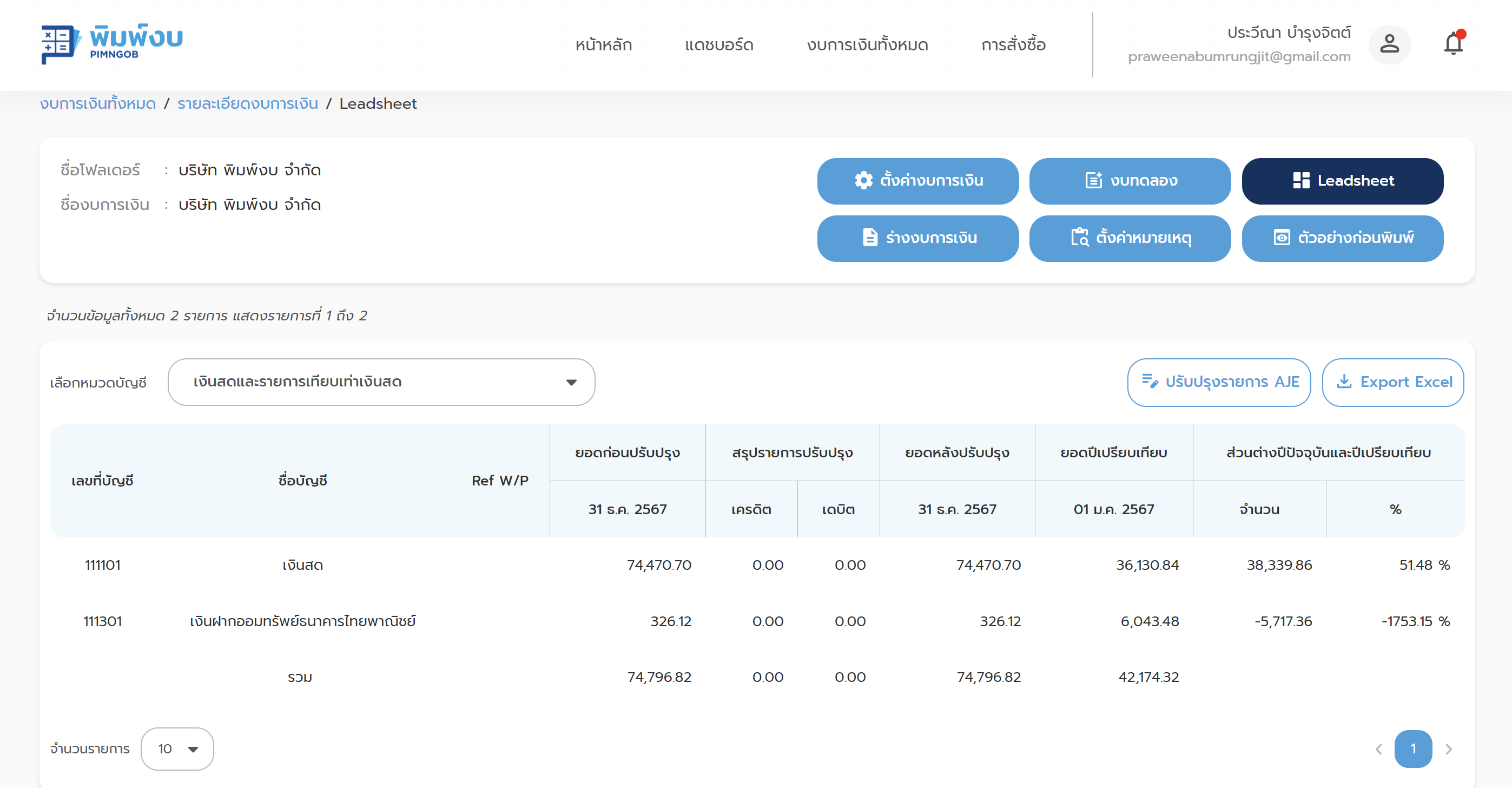This screenshot has width=1512, height=788.
Task: Click the ตัวอย่างก่อนพิมพ์ preview eye icon
Action: click(1282, 238)
